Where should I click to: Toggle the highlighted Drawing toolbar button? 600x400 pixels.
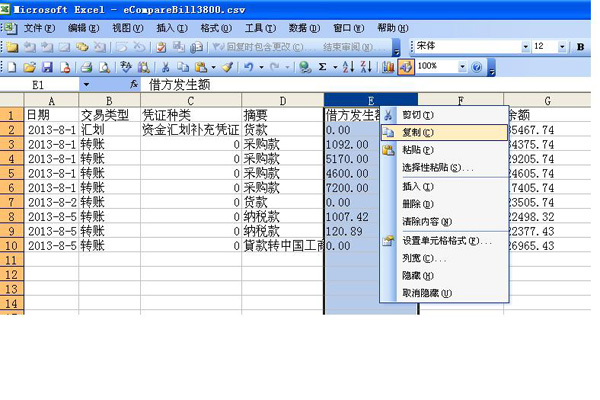(405, 67)
